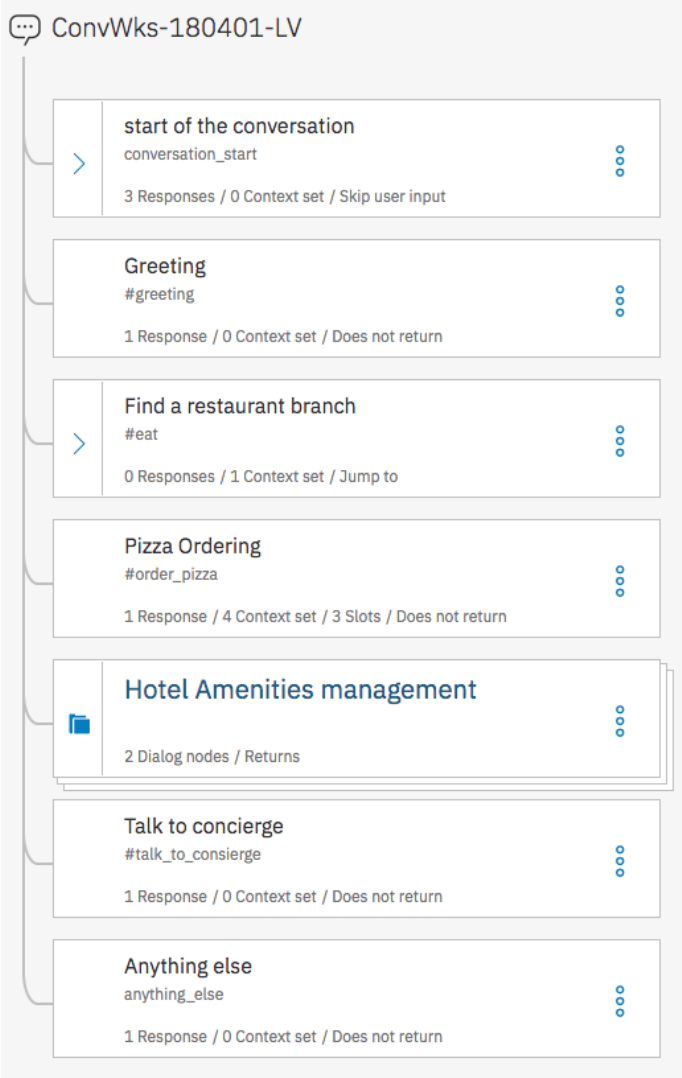Open options menu for Anything else node
Viewport: 682px width, 1078px height.
tap(620, 1001)
